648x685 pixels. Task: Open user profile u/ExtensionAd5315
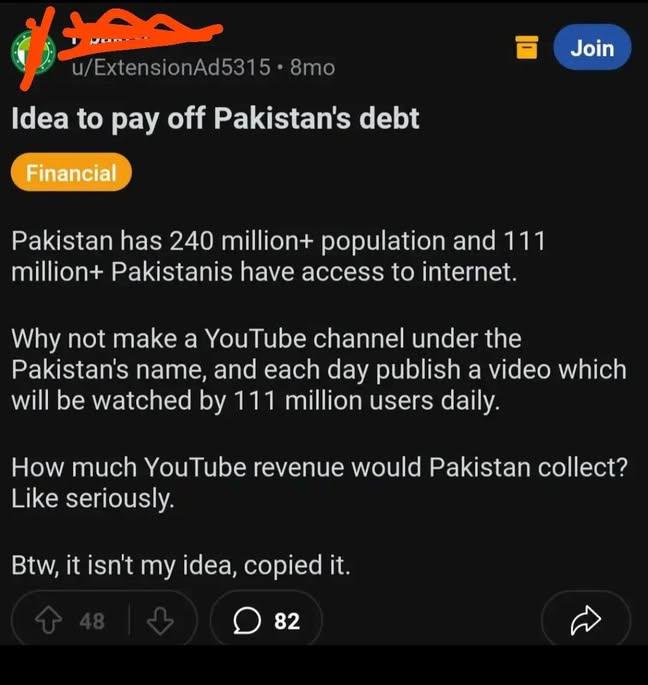point(171,68)
